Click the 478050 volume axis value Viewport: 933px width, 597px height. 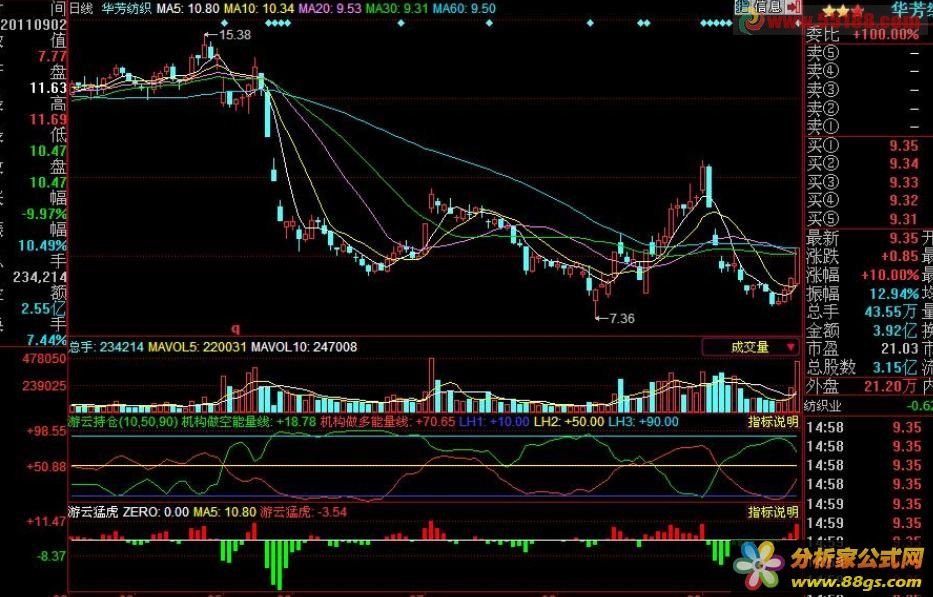(44, 359)
